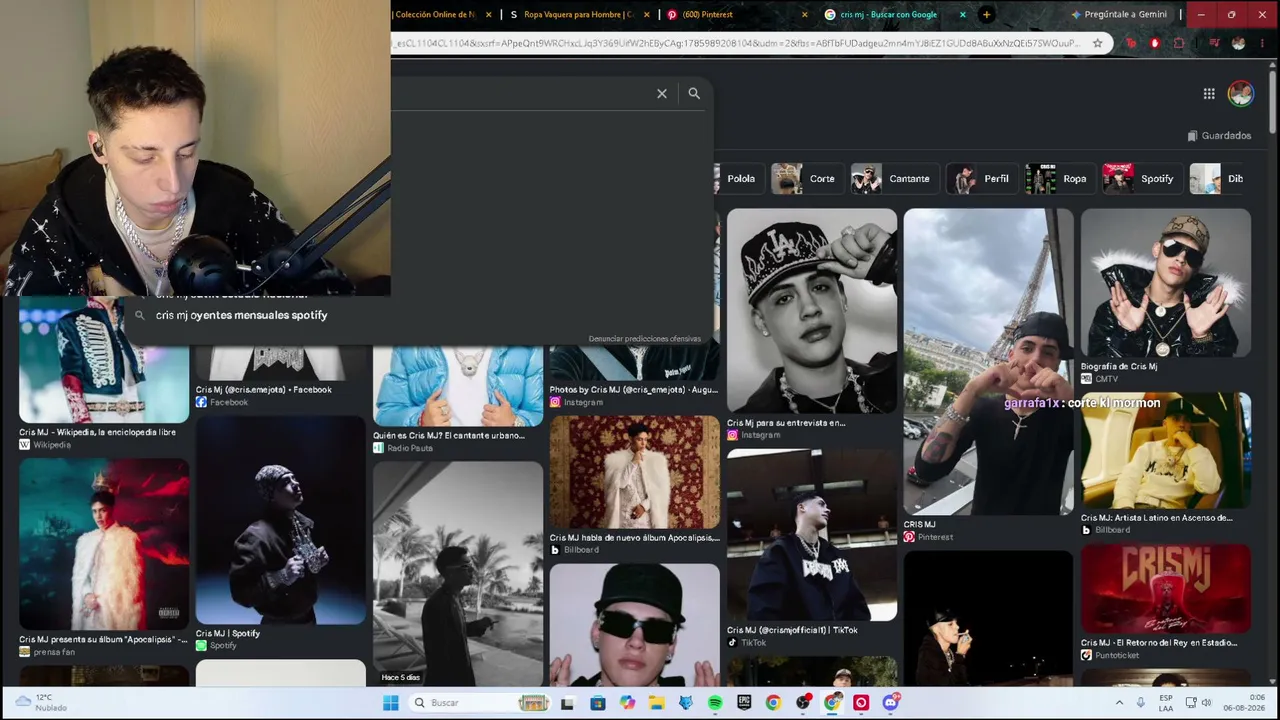Clear the Google search box text
The width and height of the screenshot is (1280, 720).
click(661, 93)
